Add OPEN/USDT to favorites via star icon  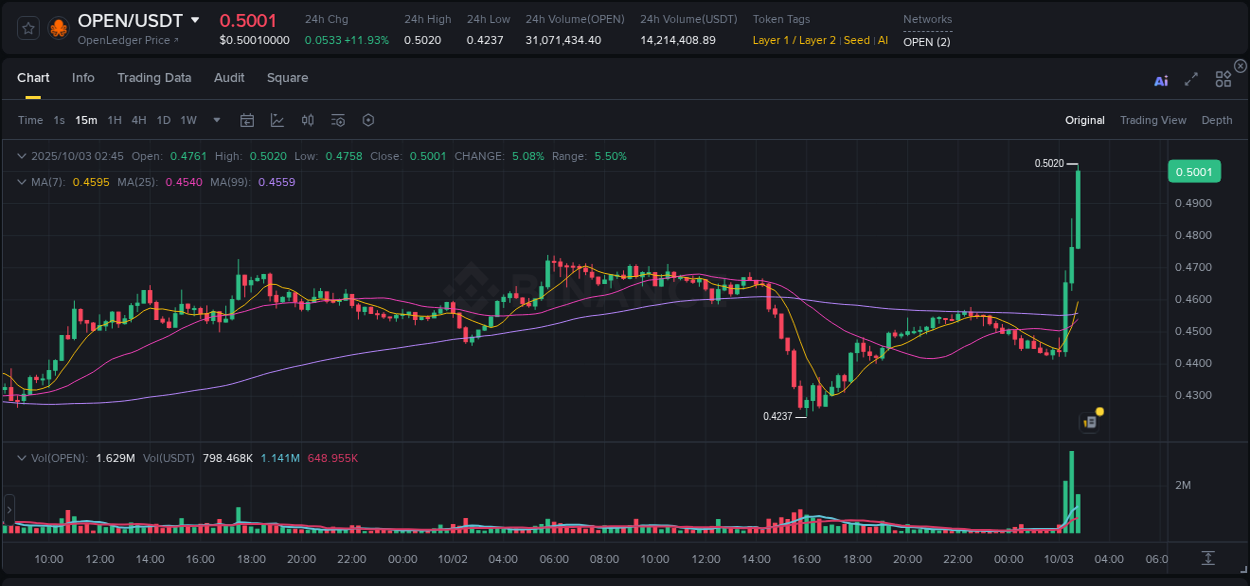pos(27,27)
